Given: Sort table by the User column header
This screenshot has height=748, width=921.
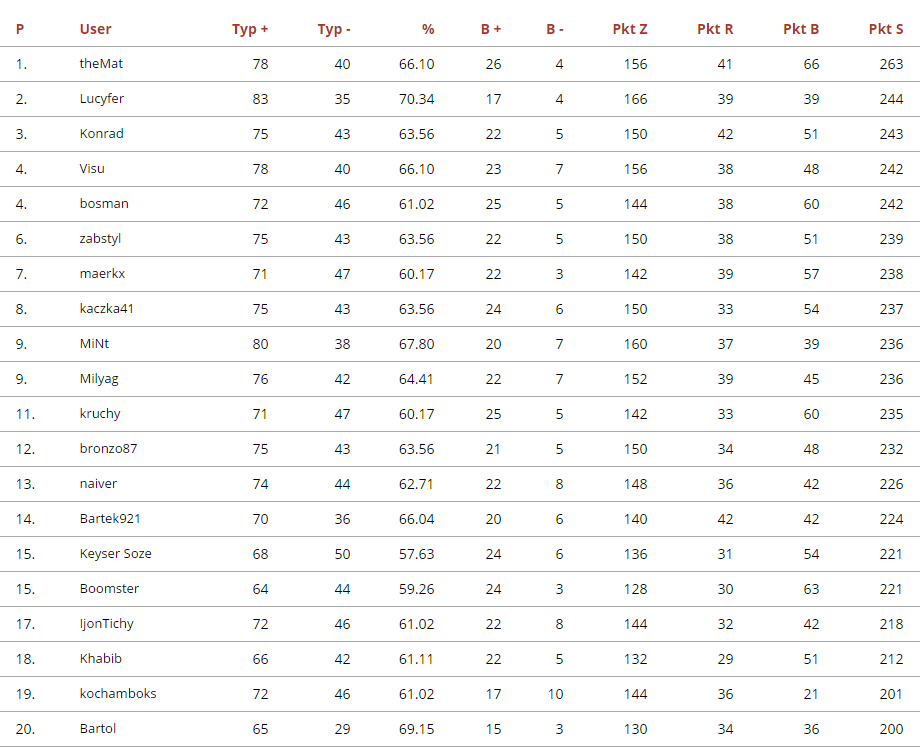Looking at the screenshot, I should tap(96, 29).
